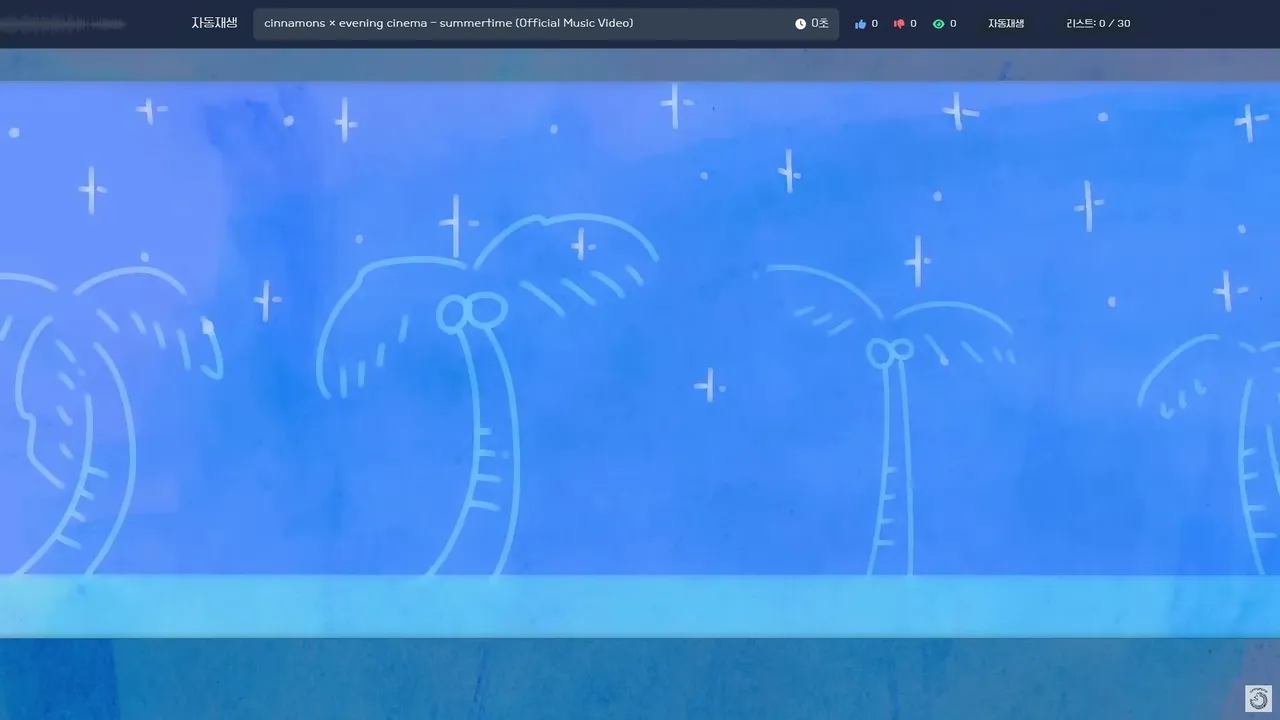The width and height of the screenshot is (1280, 720).
Task: Click the song title 'cinnamons × evening cinema – summertime'
Action: click(388, 23)
